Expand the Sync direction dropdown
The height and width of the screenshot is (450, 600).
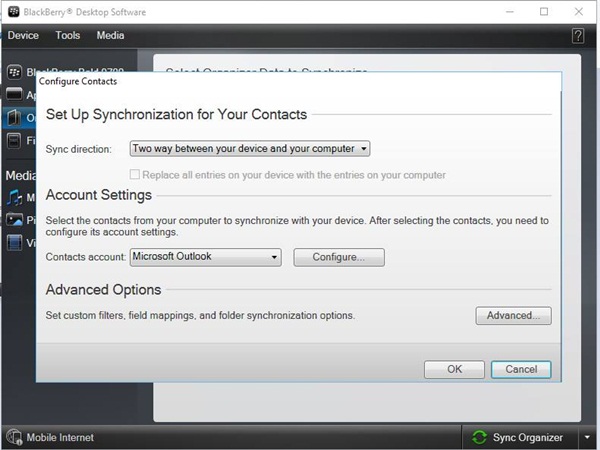pos(250,148)
